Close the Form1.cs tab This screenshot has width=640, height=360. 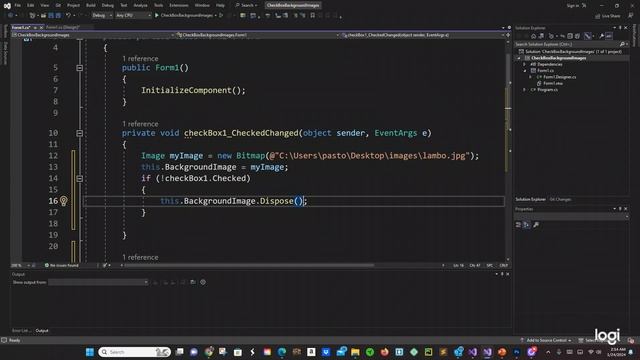[41, 27]
